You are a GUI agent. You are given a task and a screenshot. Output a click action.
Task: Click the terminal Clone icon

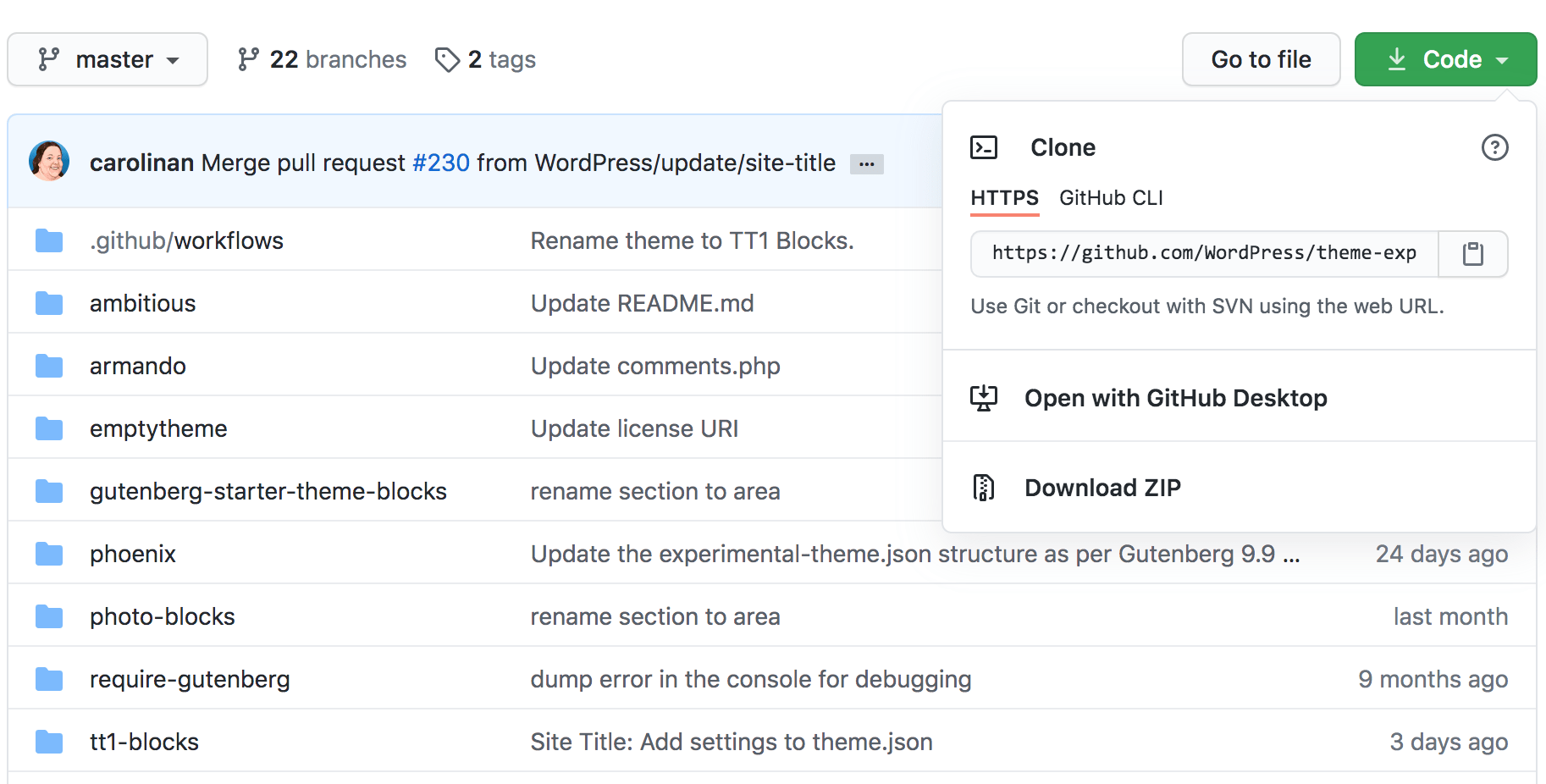[x=984, y=147]
